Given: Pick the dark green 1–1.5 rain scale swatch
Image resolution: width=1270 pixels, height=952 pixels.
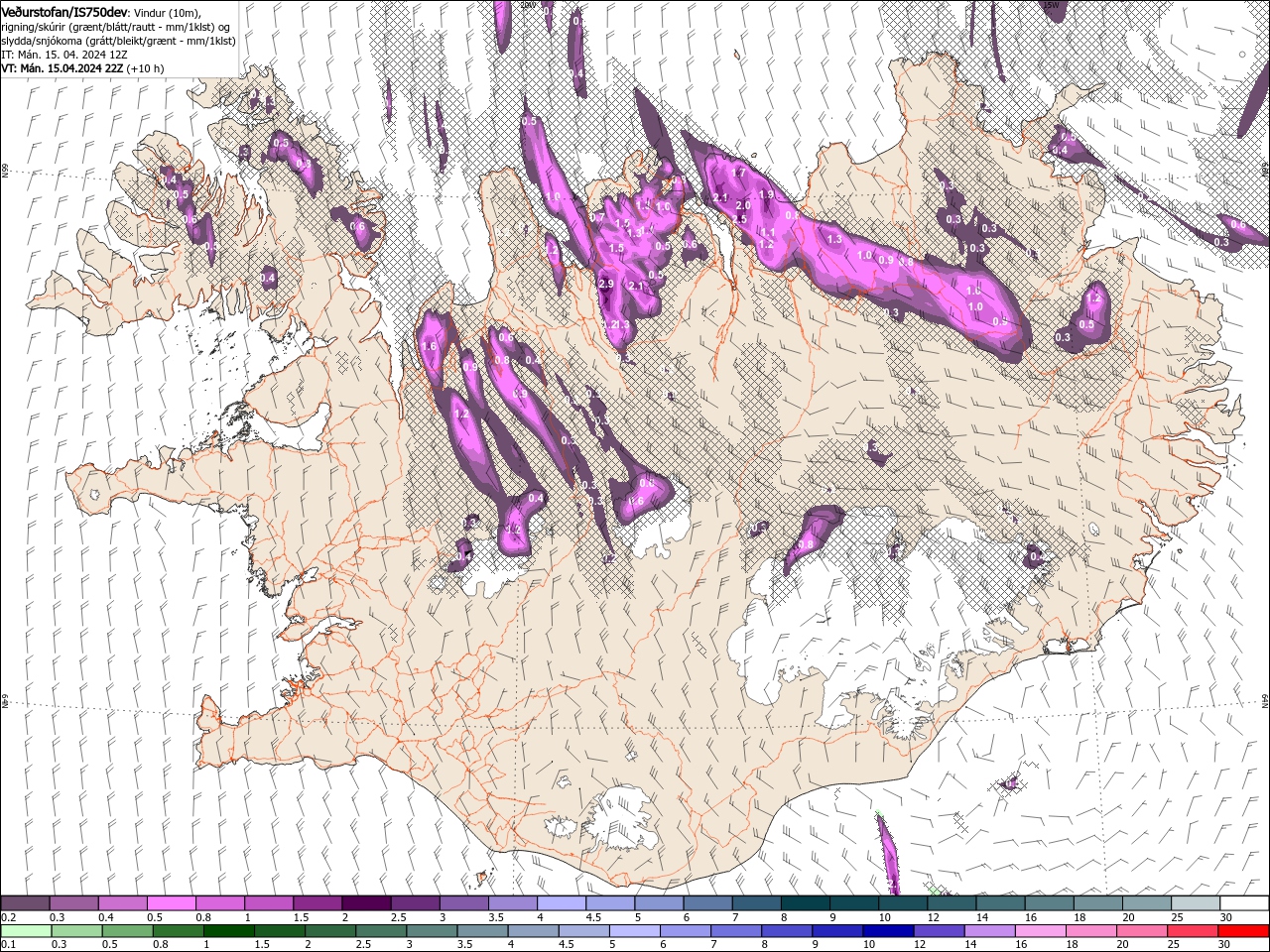Looking at the screenshot, I should coord(228,930).
